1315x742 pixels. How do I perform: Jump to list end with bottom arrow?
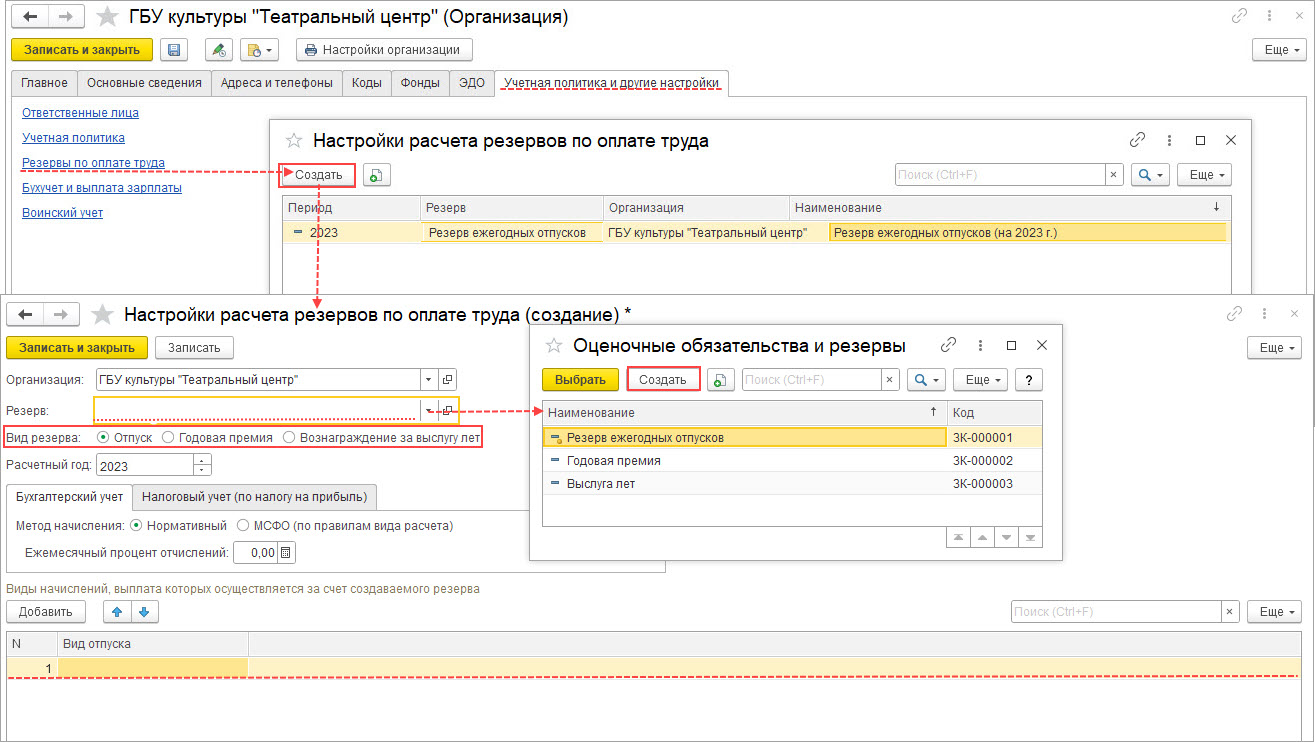(1029, 537)
